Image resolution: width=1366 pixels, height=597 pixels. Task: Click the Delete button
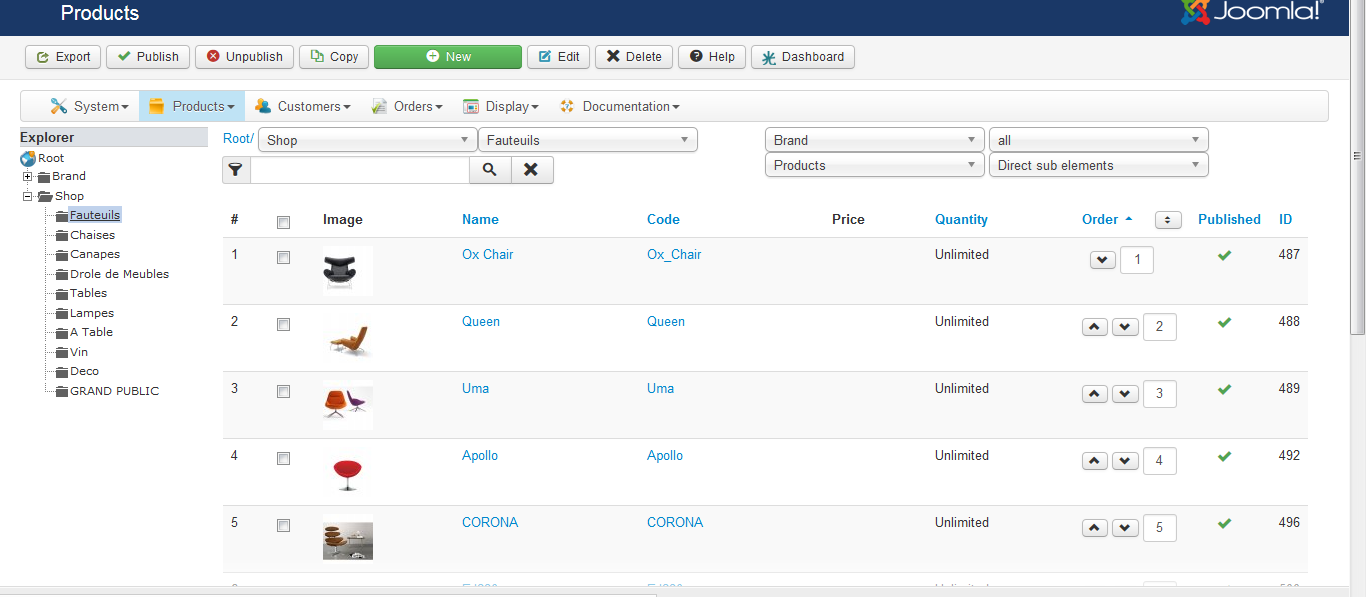(634, 57)
